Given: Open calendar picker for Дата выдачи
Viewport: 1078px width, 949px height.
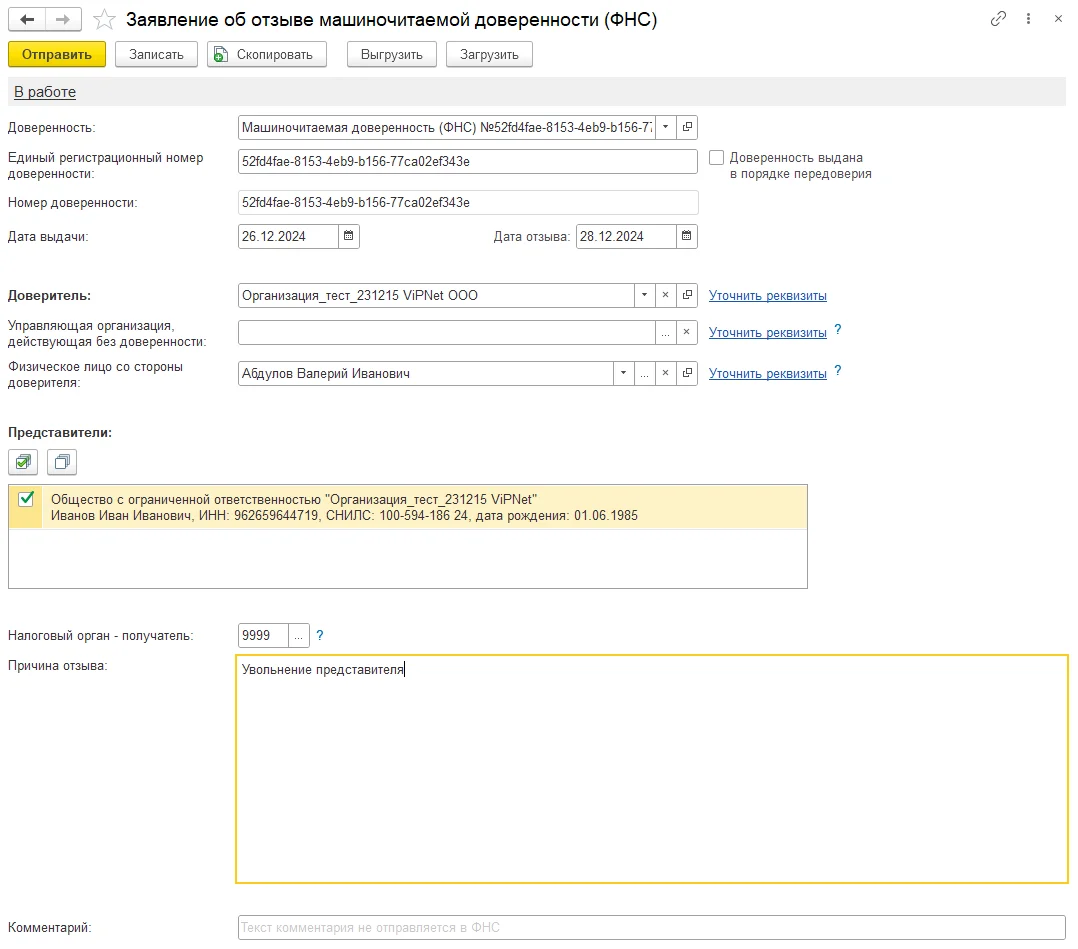Looking at the screenshot, I should [349, 236].
